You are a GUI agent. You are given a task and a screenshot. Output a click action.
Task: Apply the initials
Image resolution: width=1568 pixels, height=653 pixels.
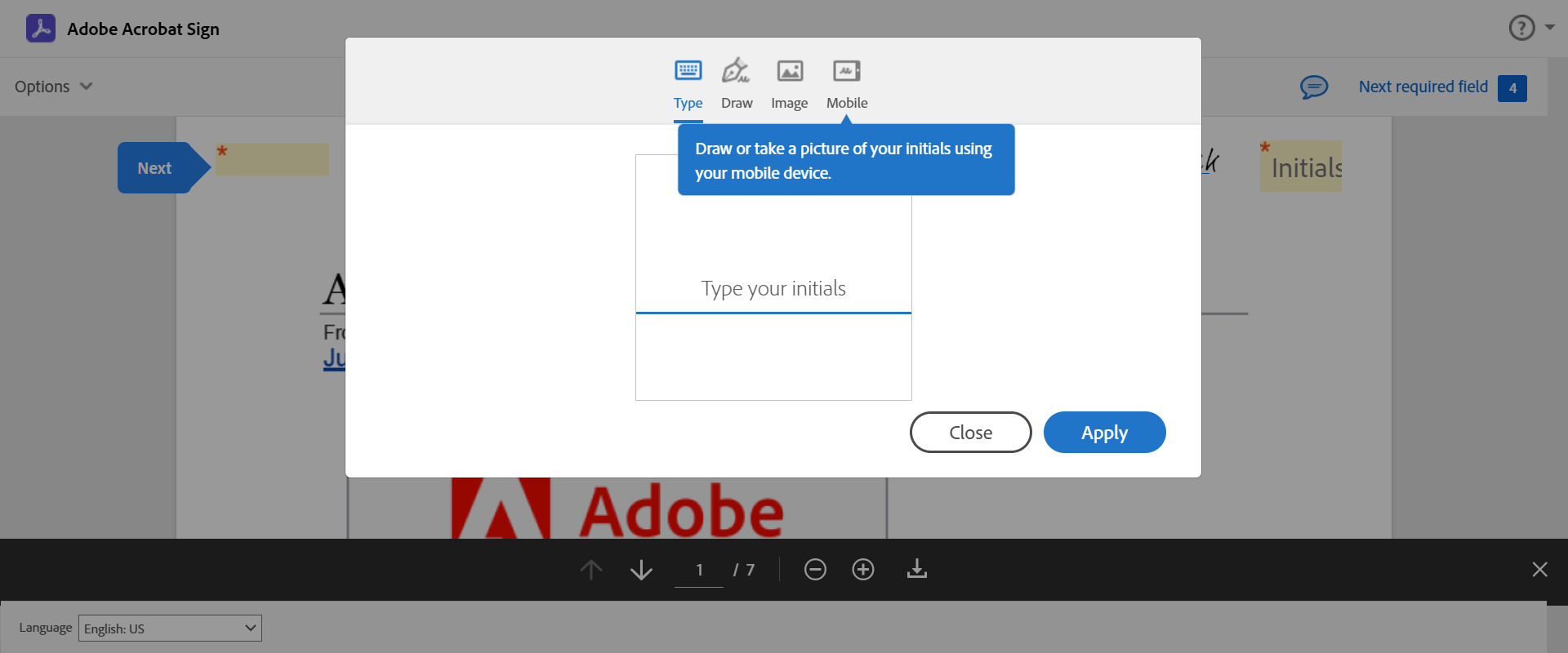[x=1104, y=432]
